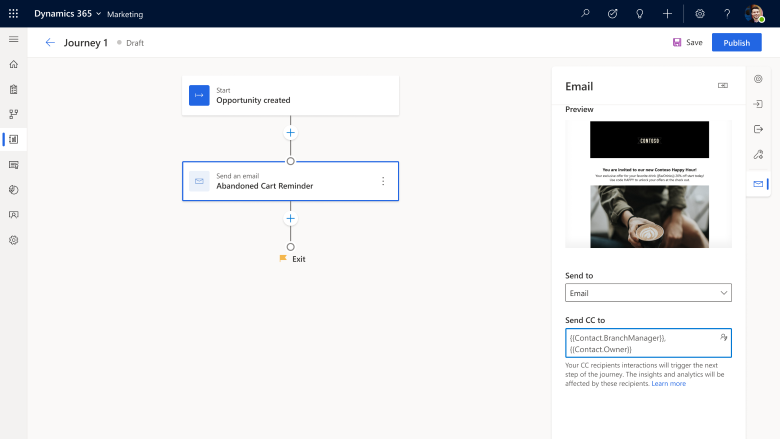
Task: Open the wrench settings tab in right rail
Action: (758, 155)
